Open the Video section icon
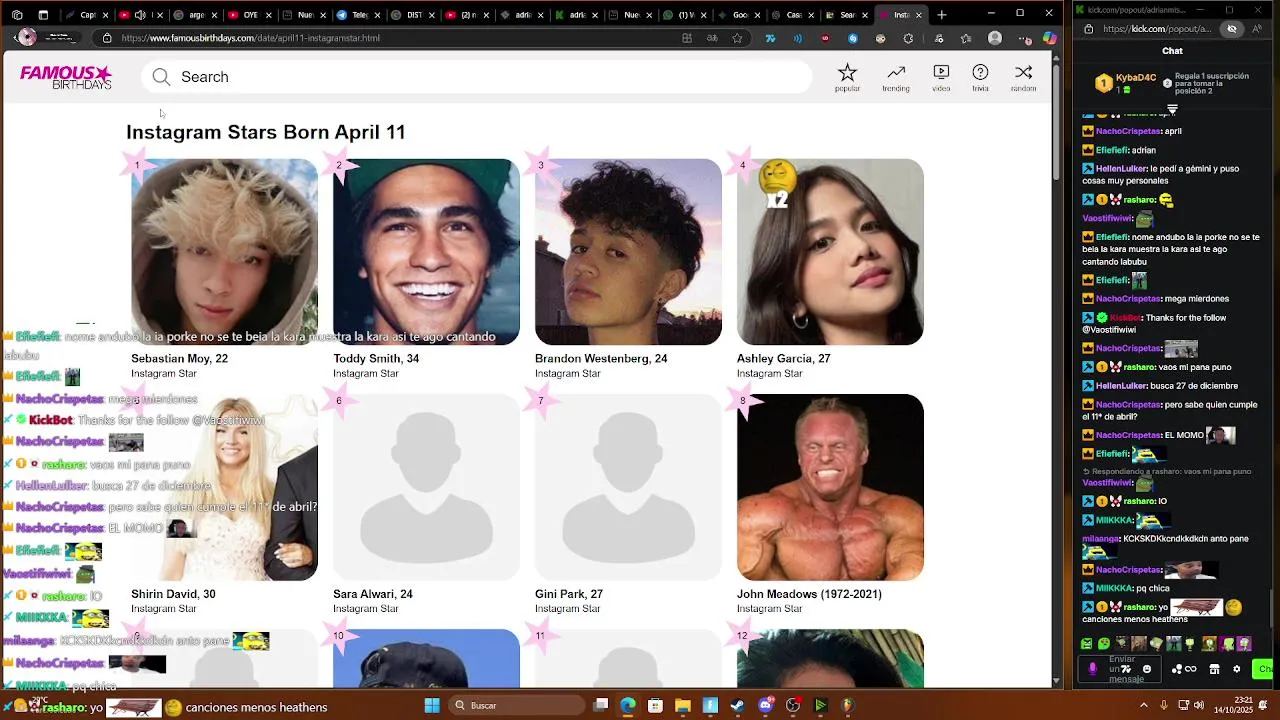 (x=941, y=73)
